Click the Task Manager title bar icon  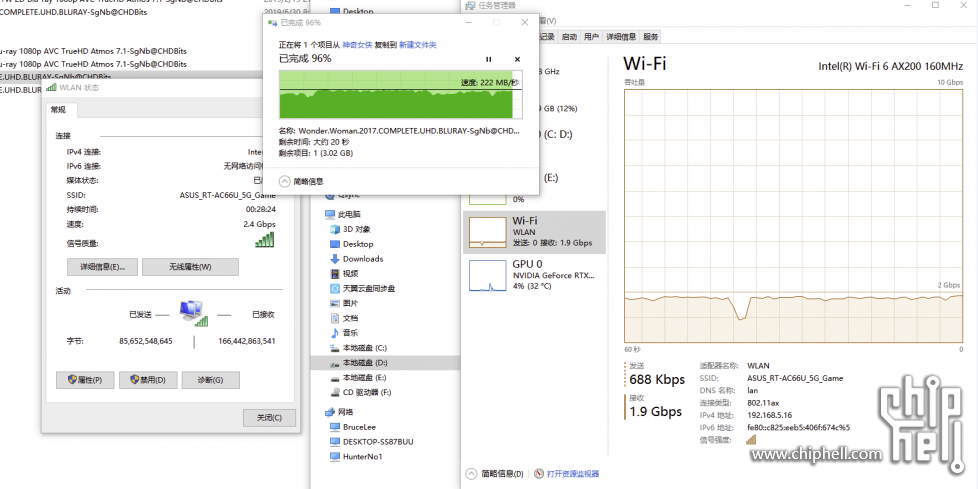tap(470, 5)
